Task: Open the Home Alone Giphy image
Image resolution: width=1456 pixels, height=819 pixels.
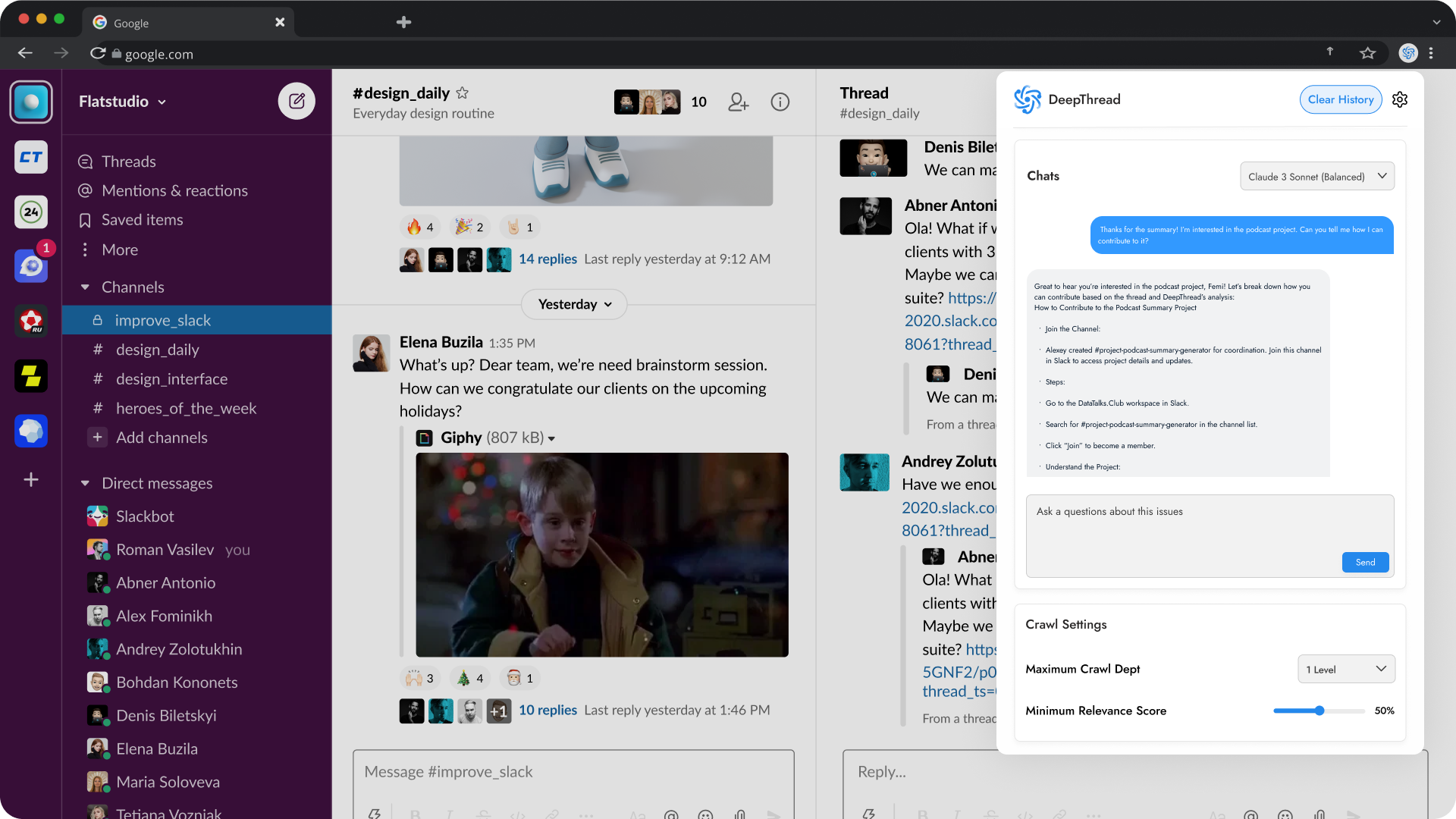Action: pos(602,554)
